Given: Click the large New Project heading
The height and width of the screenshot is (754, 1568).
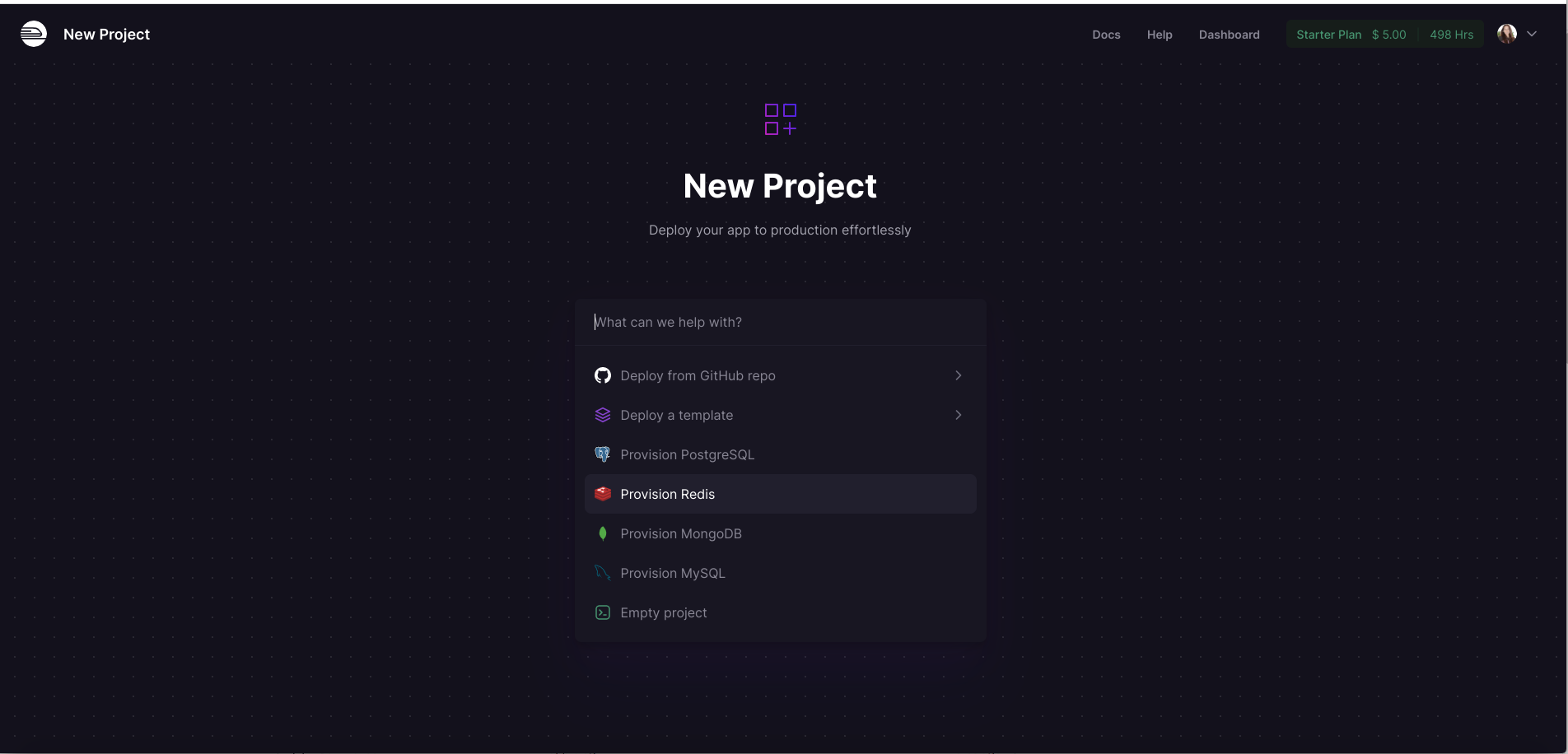Looking at the screenshot, I should (x=780, y=186).
